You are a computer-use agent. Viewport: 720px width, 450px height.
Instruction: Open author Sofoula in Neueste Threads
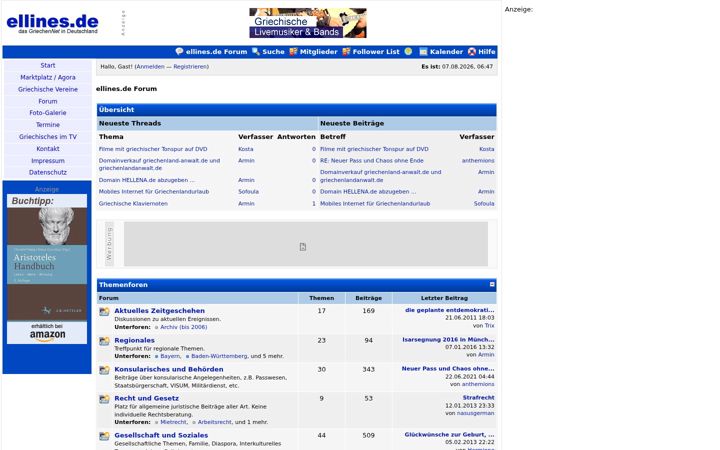tap(248, 191)
